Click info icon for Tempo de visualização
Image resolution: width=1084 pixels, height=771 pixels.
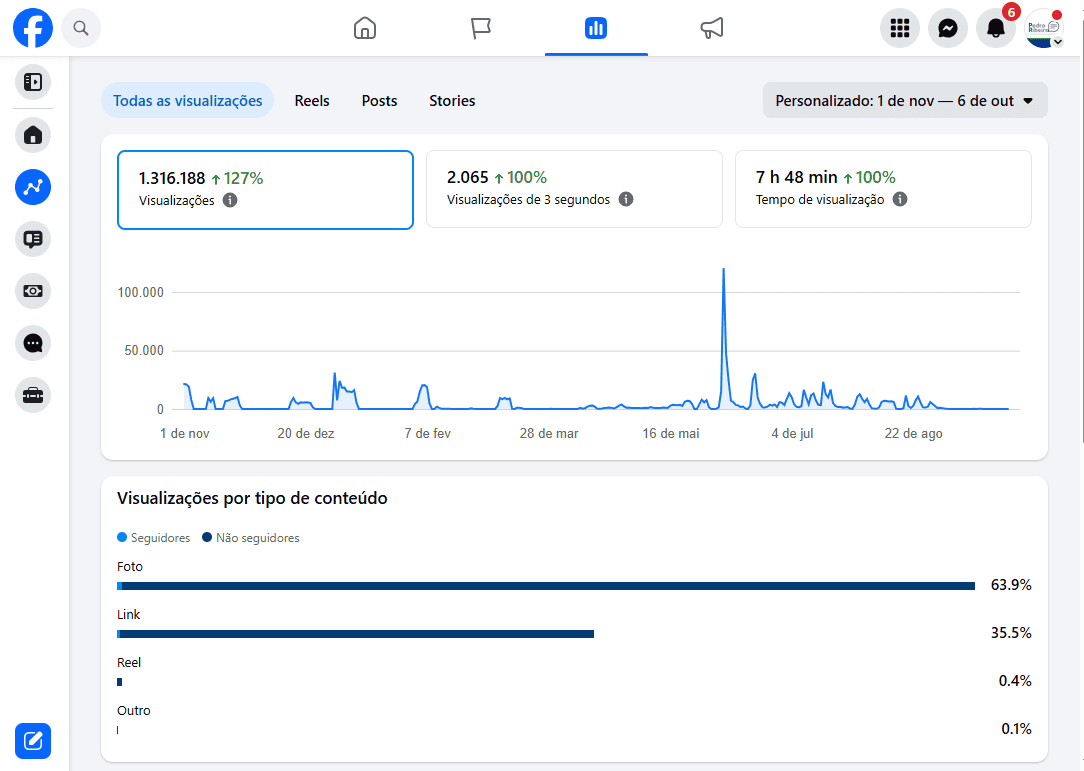click(x=899, y=199)
